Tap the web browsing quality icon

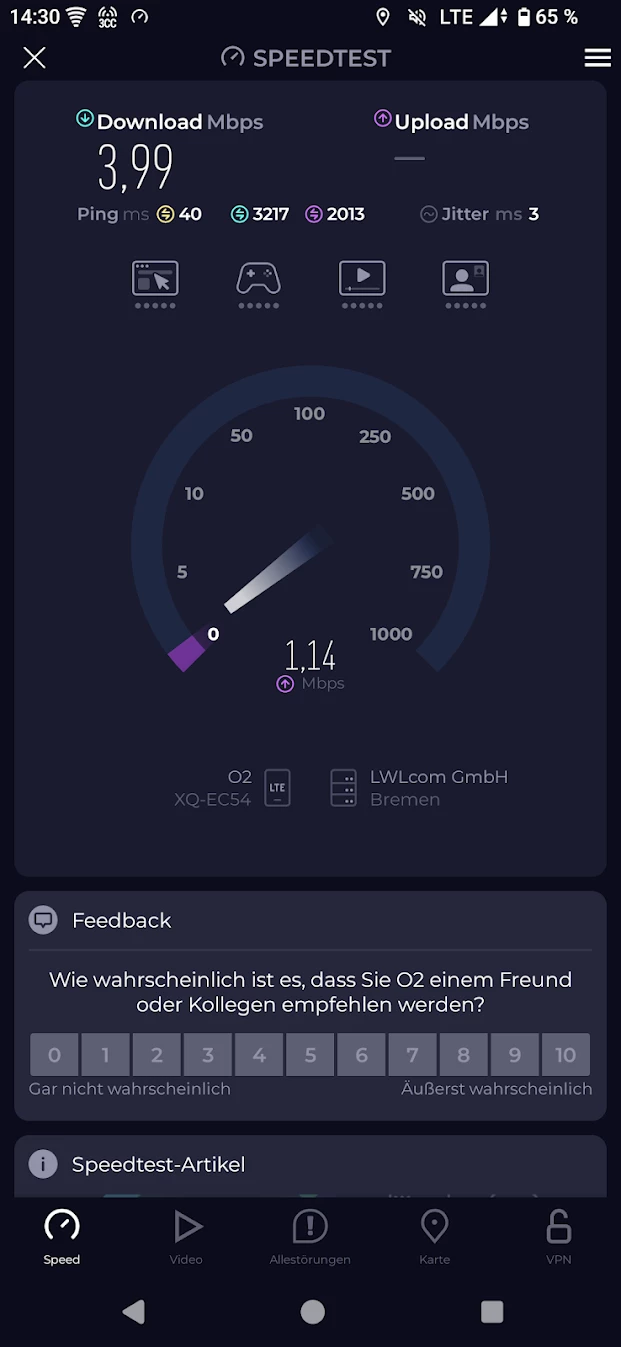[x=155, y=279]
